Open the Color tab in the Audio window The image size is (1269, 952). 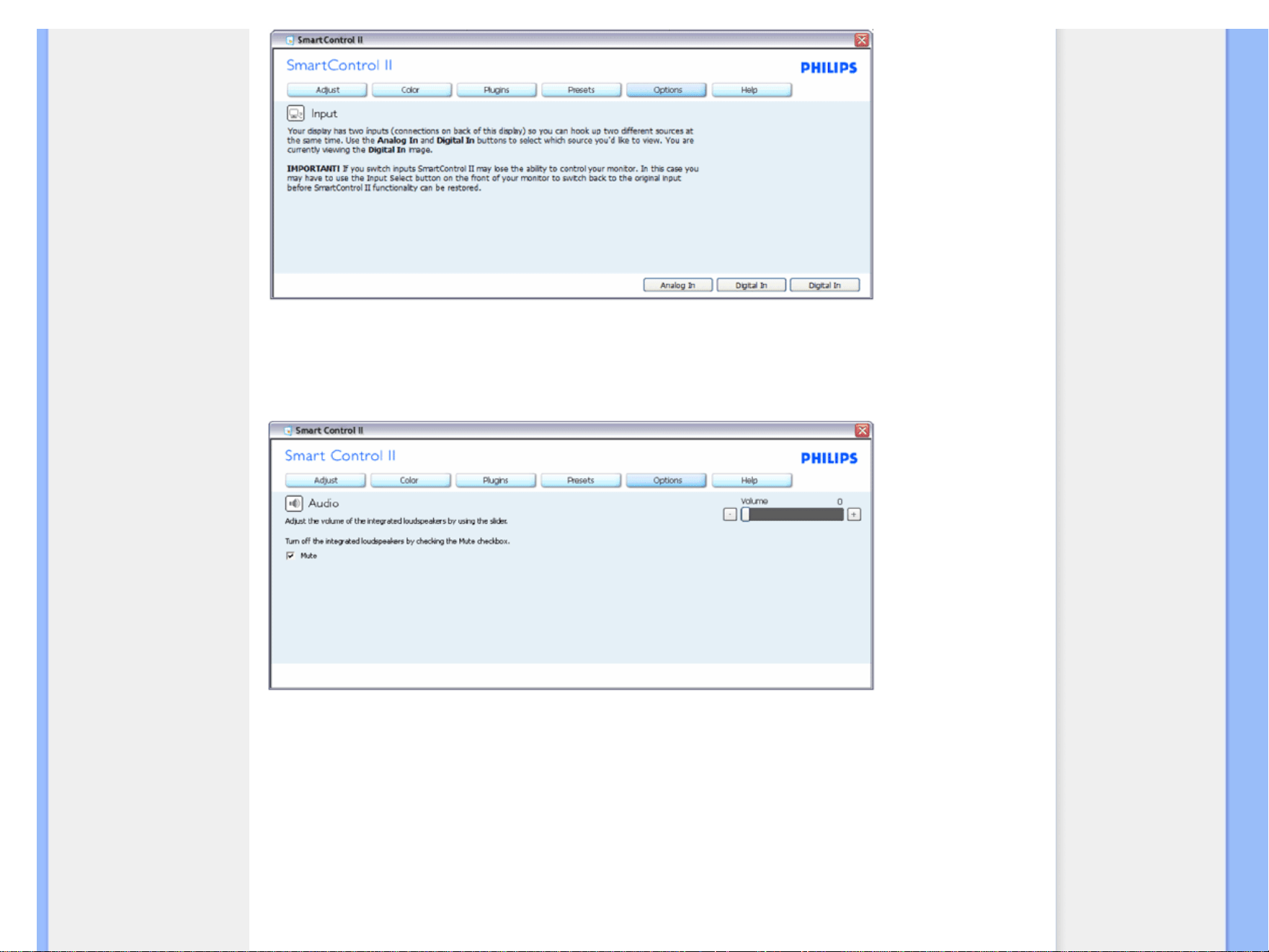coord(411,481)
